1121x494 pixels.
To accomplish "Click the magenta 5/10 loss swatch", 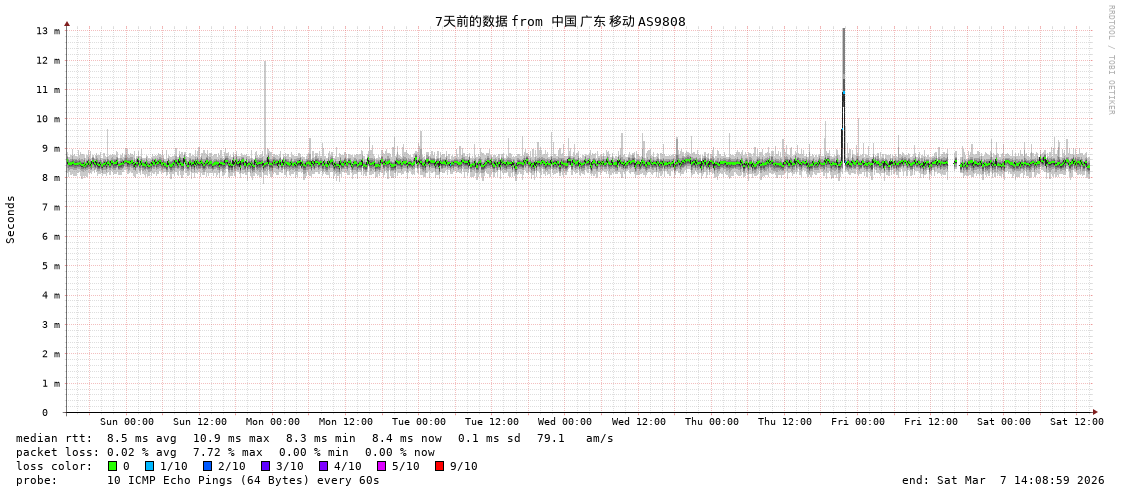I will click(382, 466).
